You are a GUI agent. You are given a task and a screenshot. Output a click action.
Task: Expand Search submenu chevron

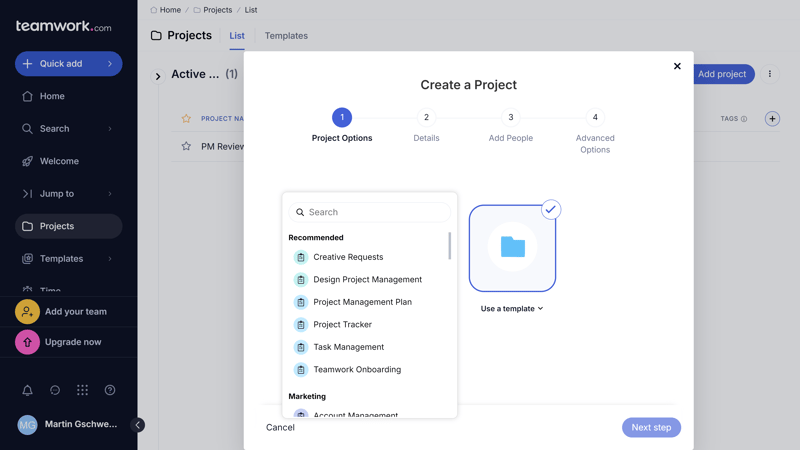[x=110, y=129]
